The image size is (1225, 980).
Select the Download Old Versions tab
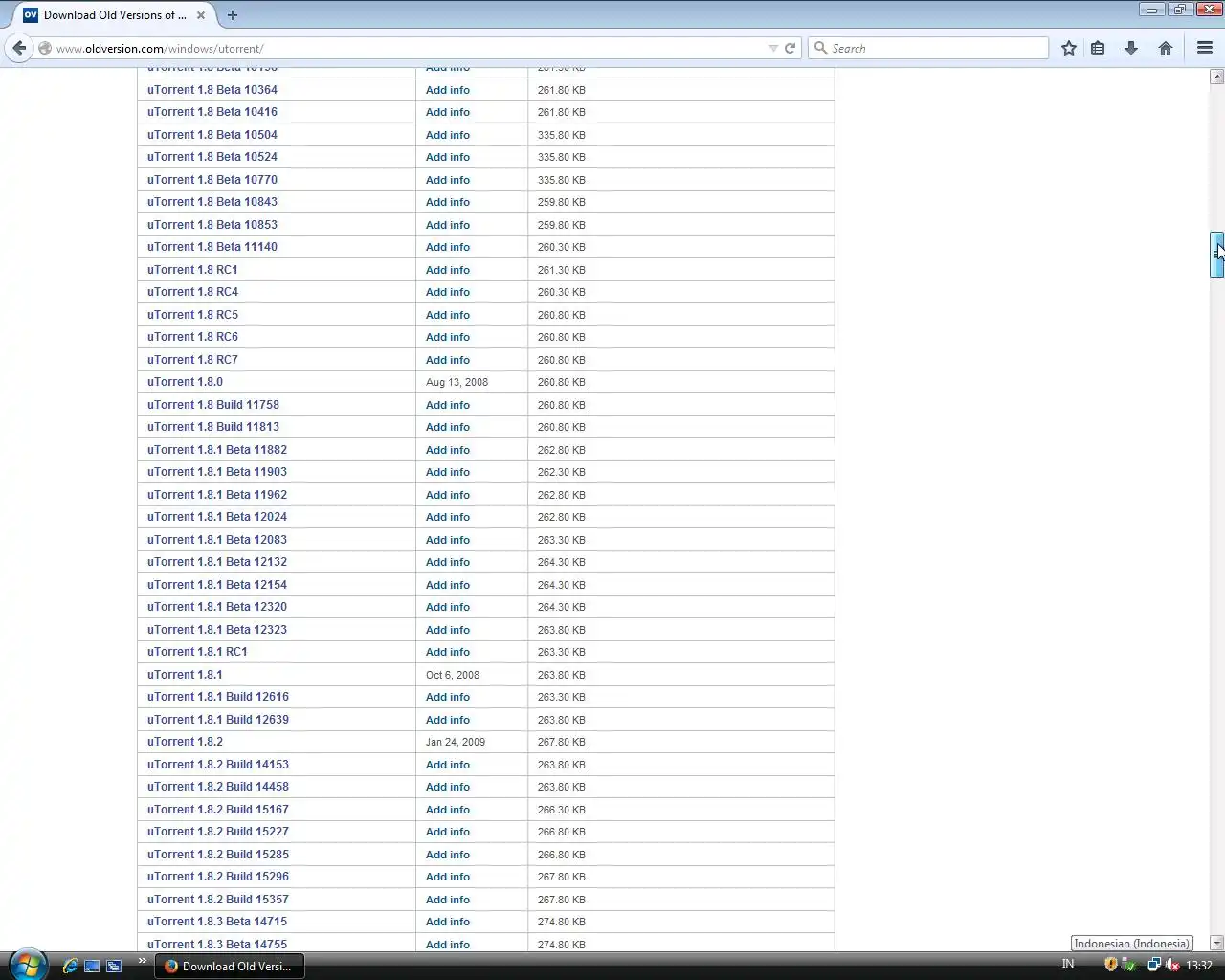(x=115, y=15)
